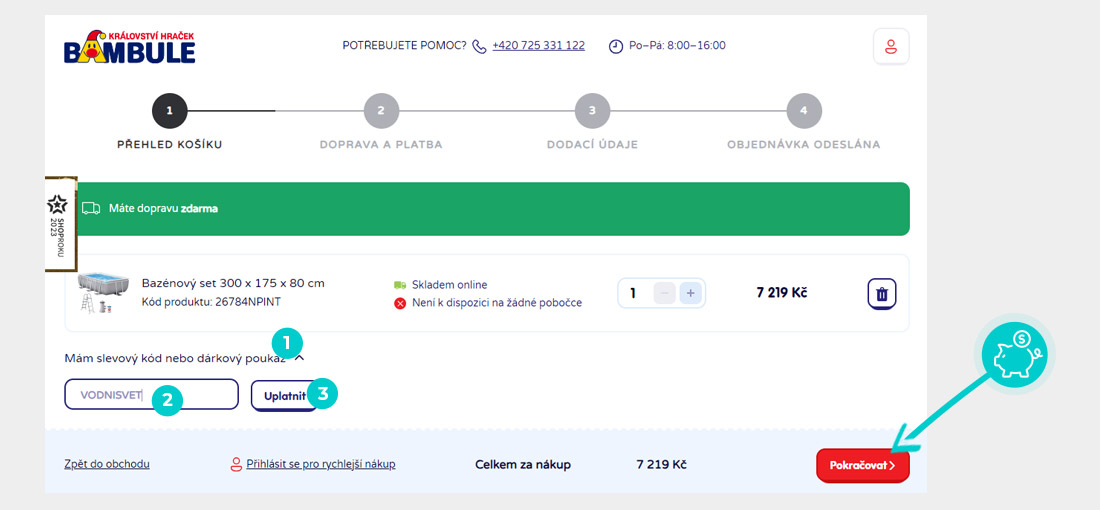The height and width of the screenshot is (510, 1100).
Task: Go to step 2 Doprava a platba
Action: [381, 111]
